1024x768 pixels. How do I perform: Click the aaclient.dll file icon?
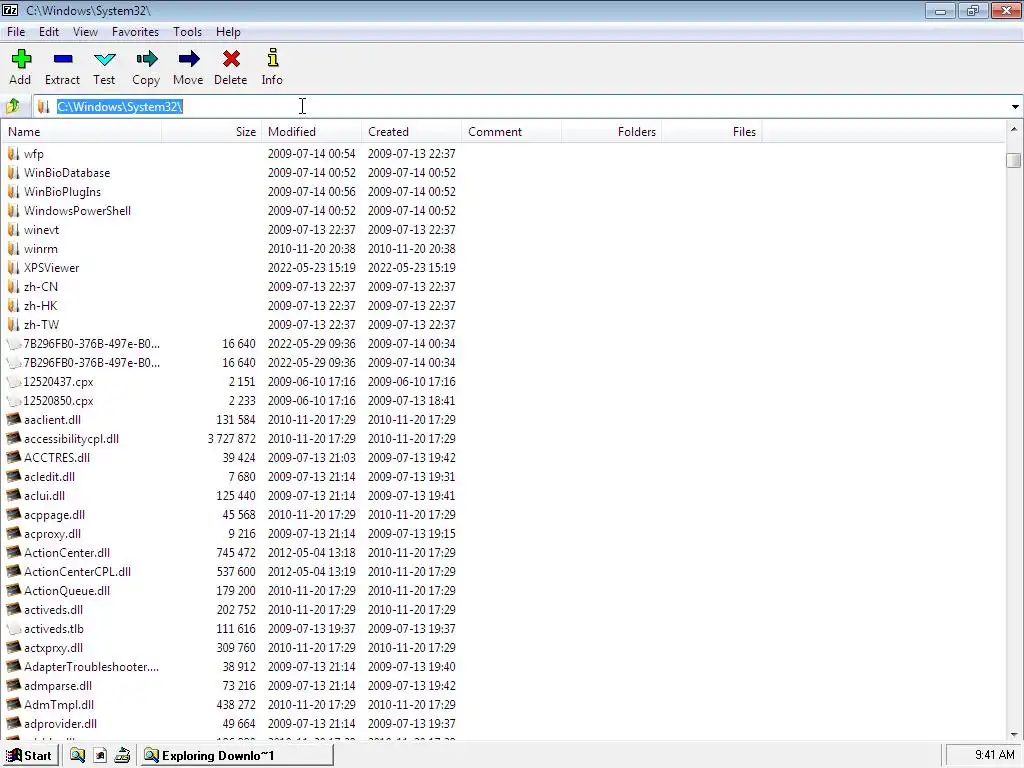coord(14,419)
